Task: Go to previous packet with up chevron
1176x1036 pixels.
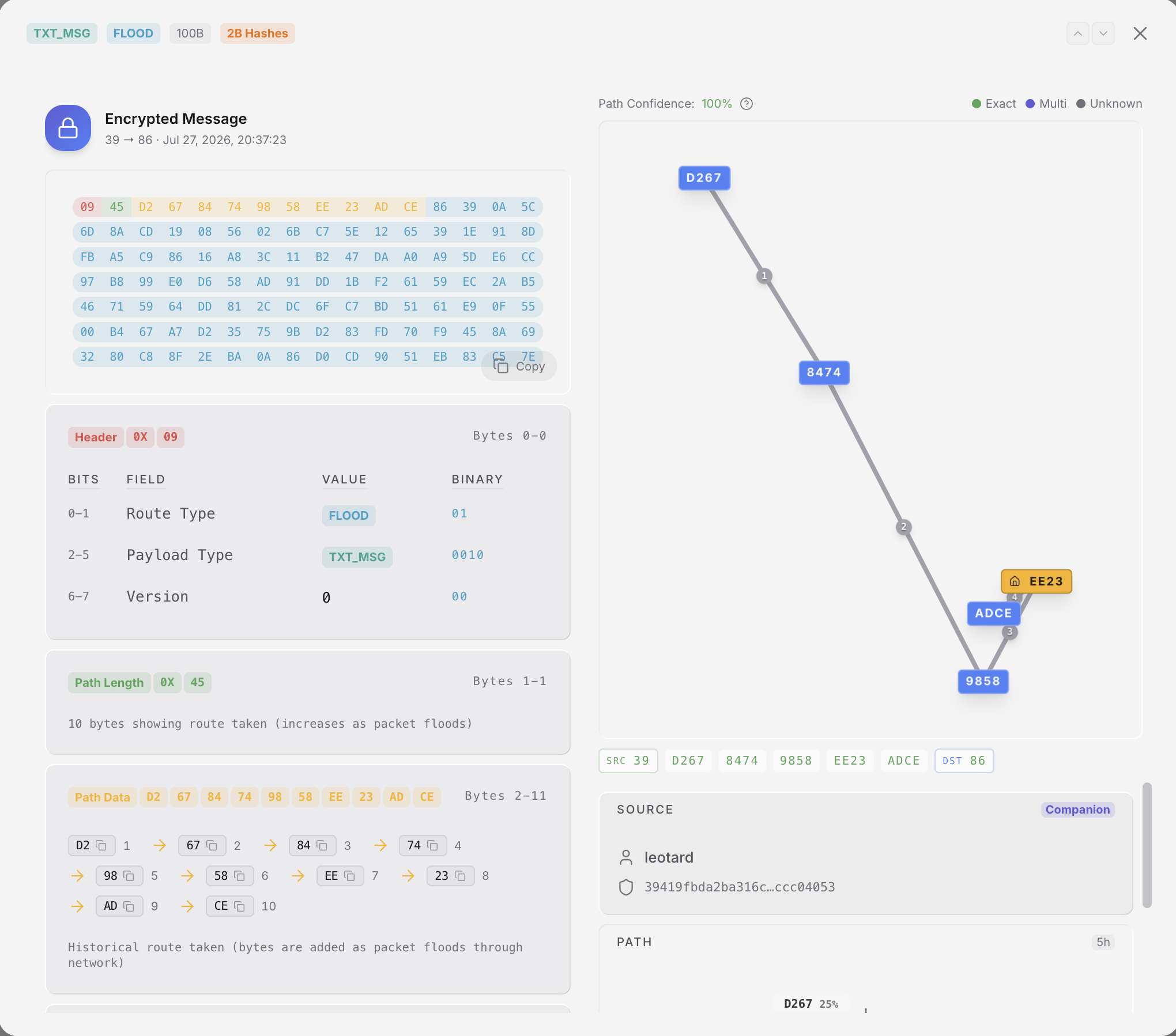Action: pos(1077,33)
